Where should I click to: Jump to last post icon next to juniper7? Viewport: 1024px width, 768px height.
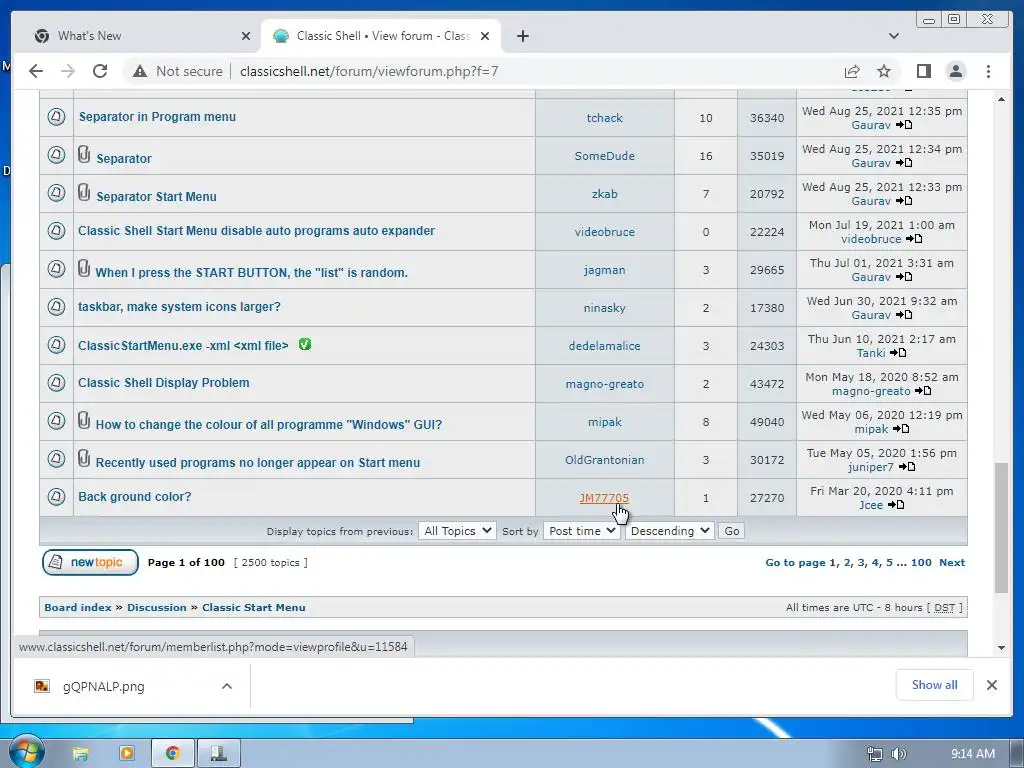point(907,466)
